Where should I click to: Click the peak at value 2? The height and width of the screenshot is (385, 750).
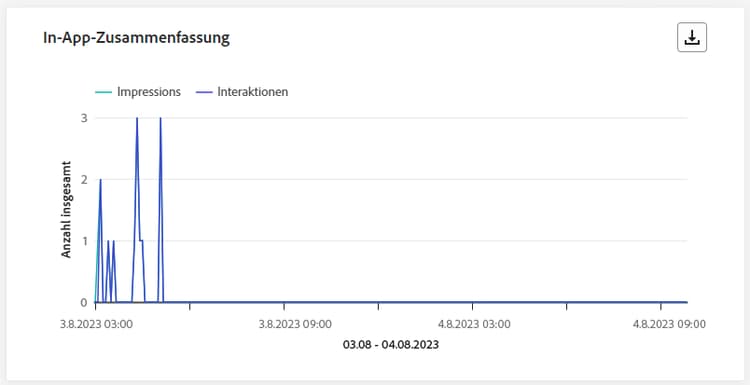[x=100, y=180]
